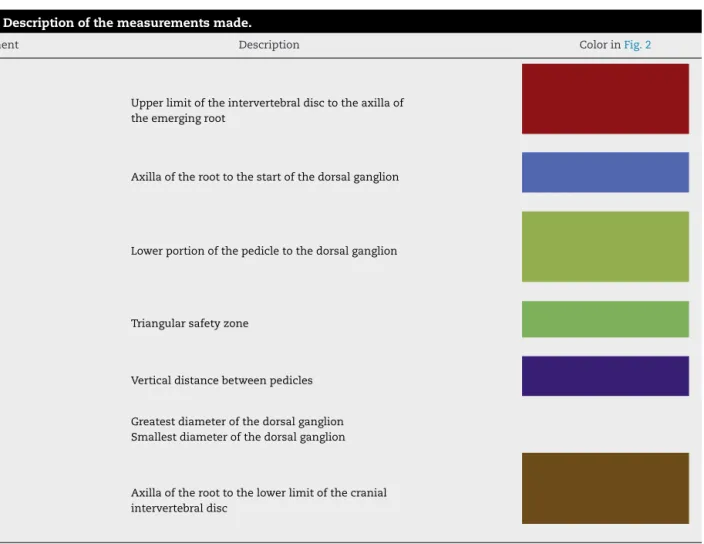Click the blue color swatch
Screen dimensions: 704x544
(605, 172)
